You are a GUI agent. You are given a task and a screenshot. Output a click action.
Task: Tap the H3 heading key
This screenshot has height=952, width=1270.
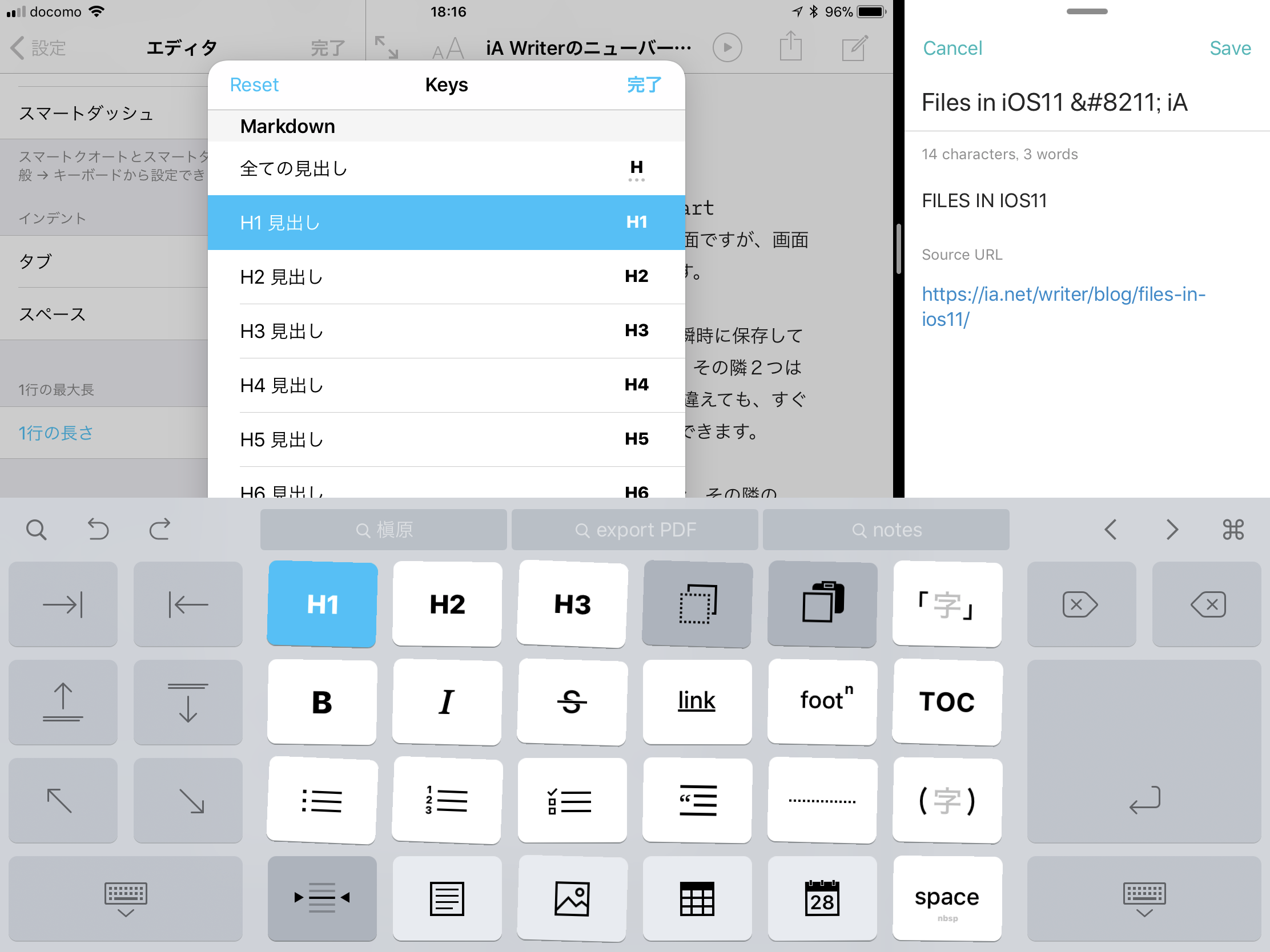coord(572,604)
